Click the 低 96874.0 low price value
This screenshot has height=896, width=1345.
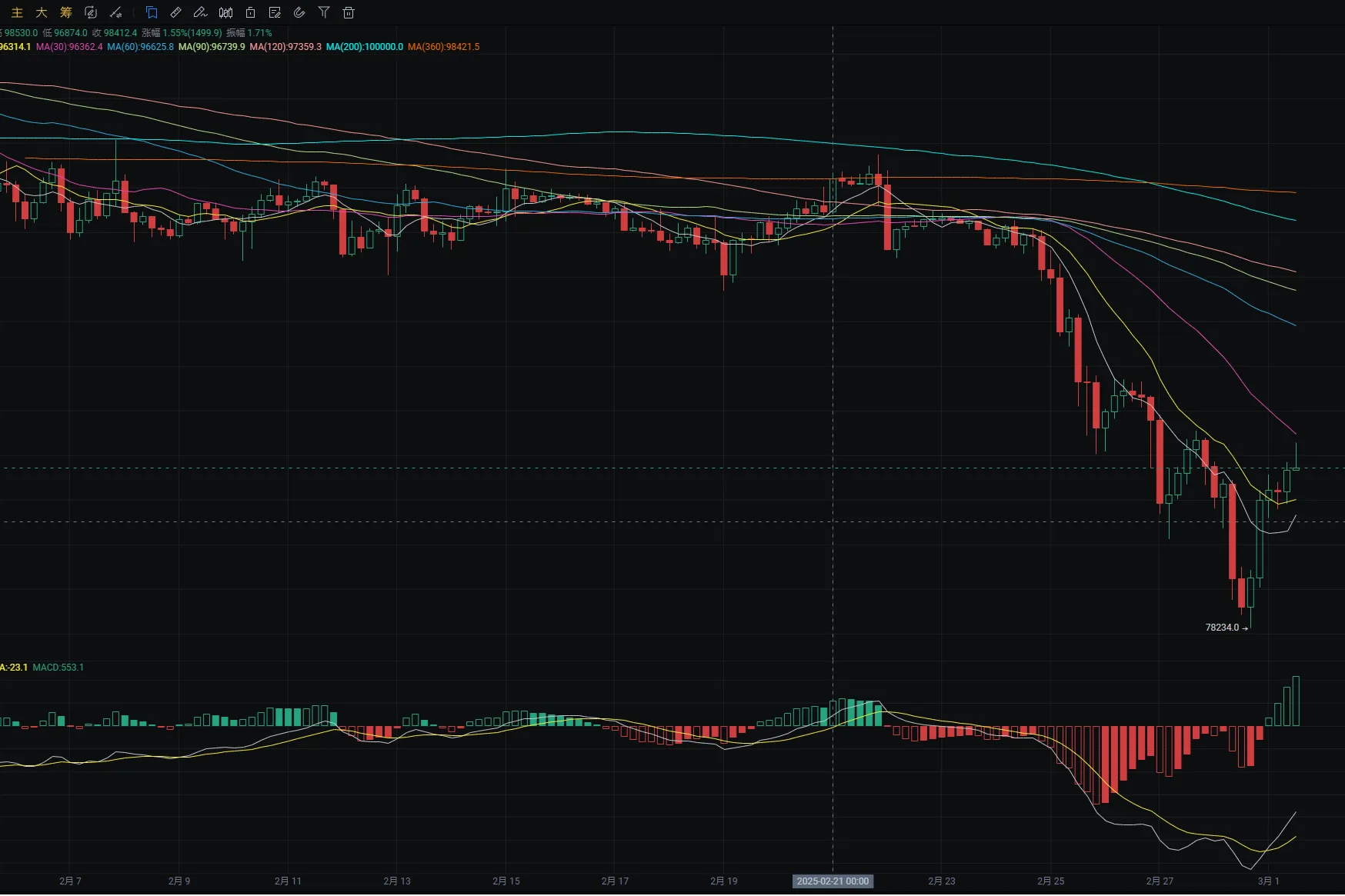coord(65,33)
